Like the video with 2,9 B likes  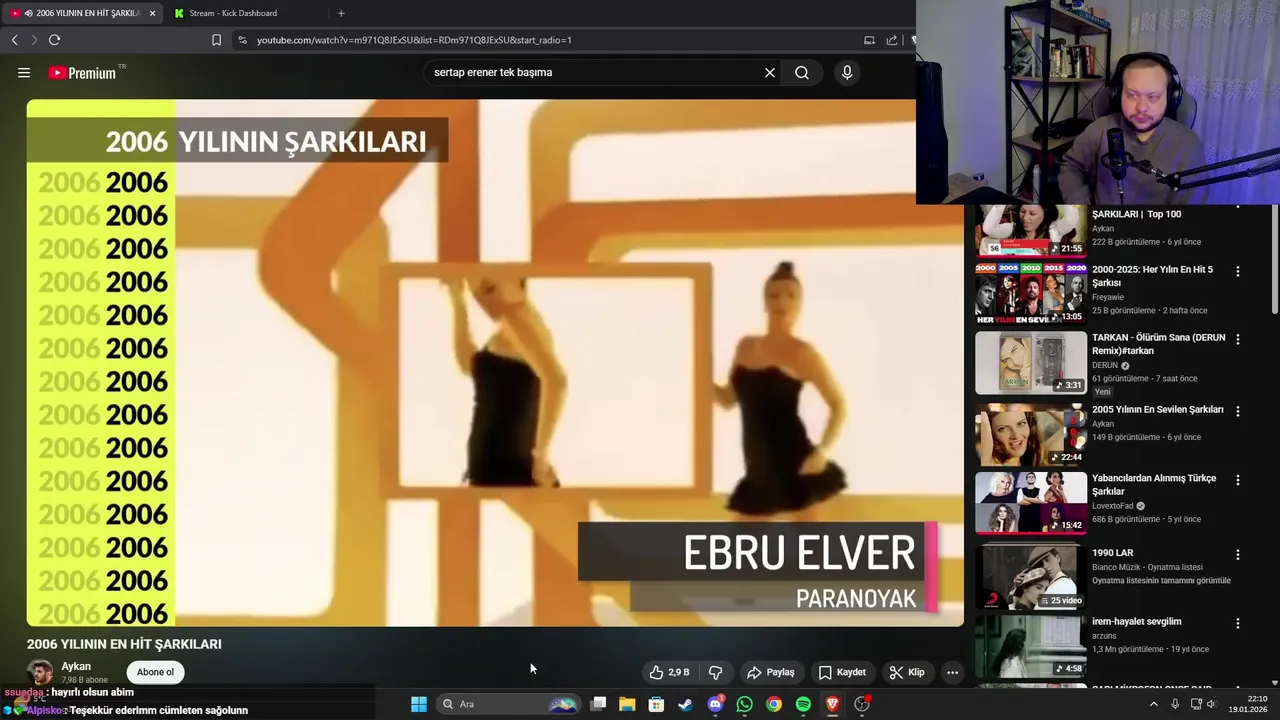coord(669,672)
